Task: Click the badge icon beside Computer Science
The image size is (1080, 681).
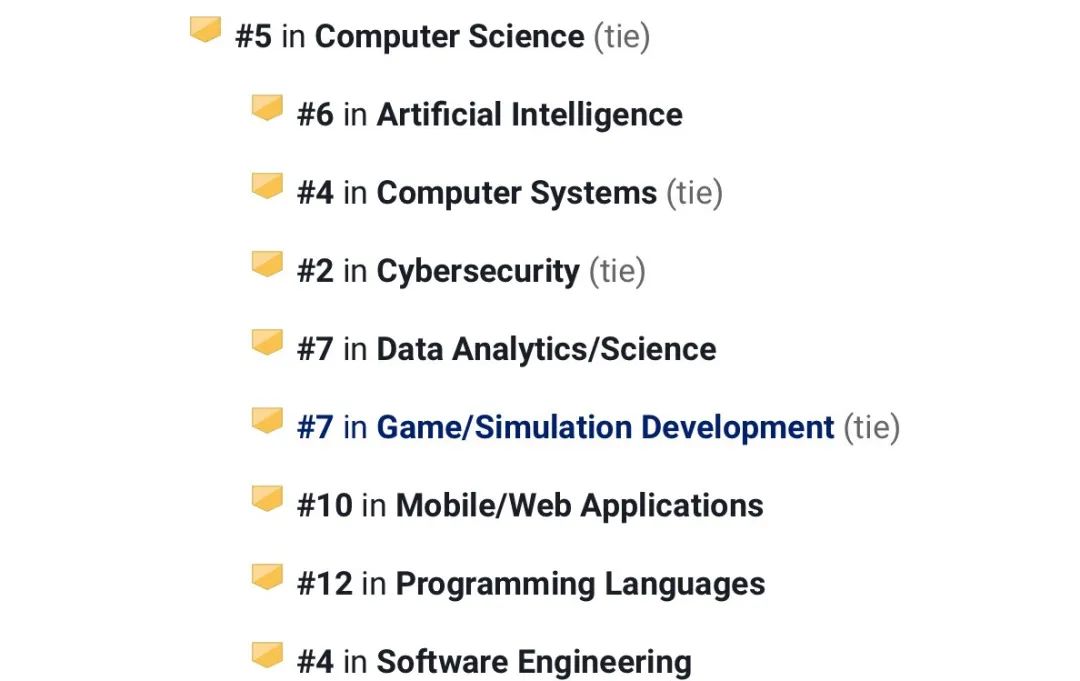Action: pyautogui.click(x=205, y=30)
